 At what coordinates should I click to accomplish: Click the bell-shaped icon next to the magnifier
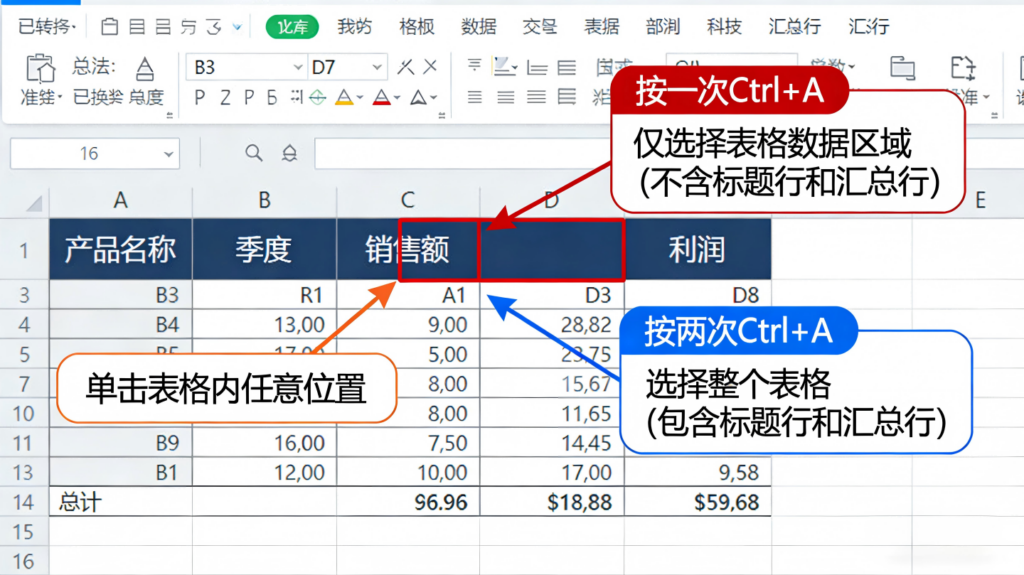[289, 153]
